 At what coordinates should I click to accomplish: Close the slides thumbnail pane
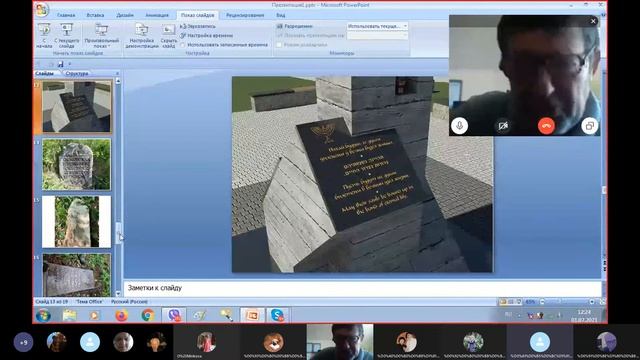118,73
